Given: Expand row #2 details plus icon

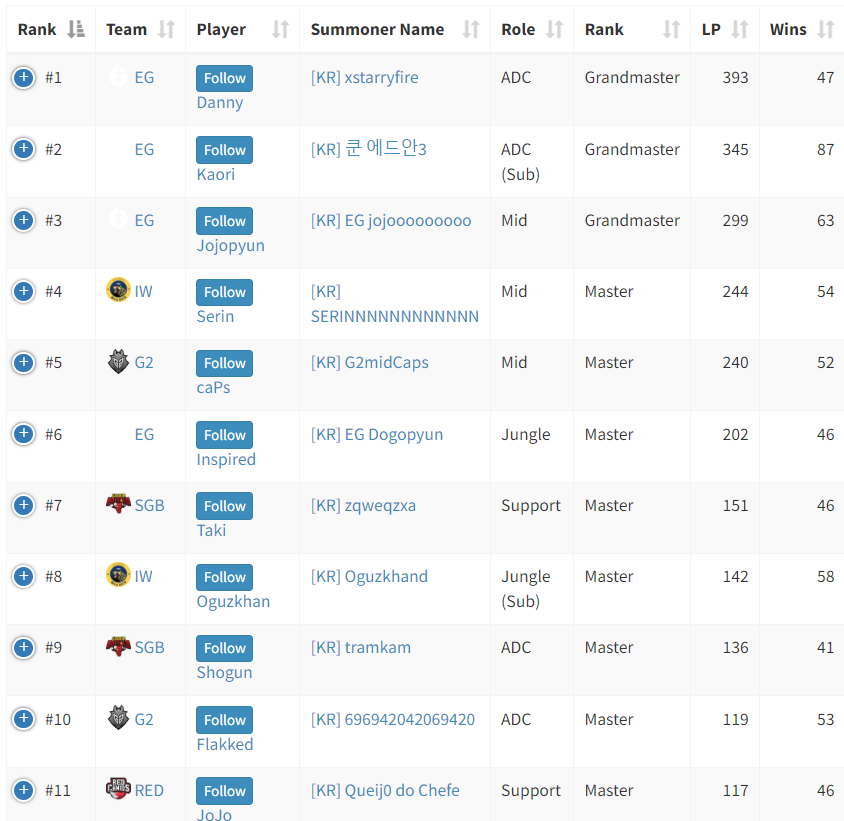Looking at the screenshot, I should click(x=24, y=149).
